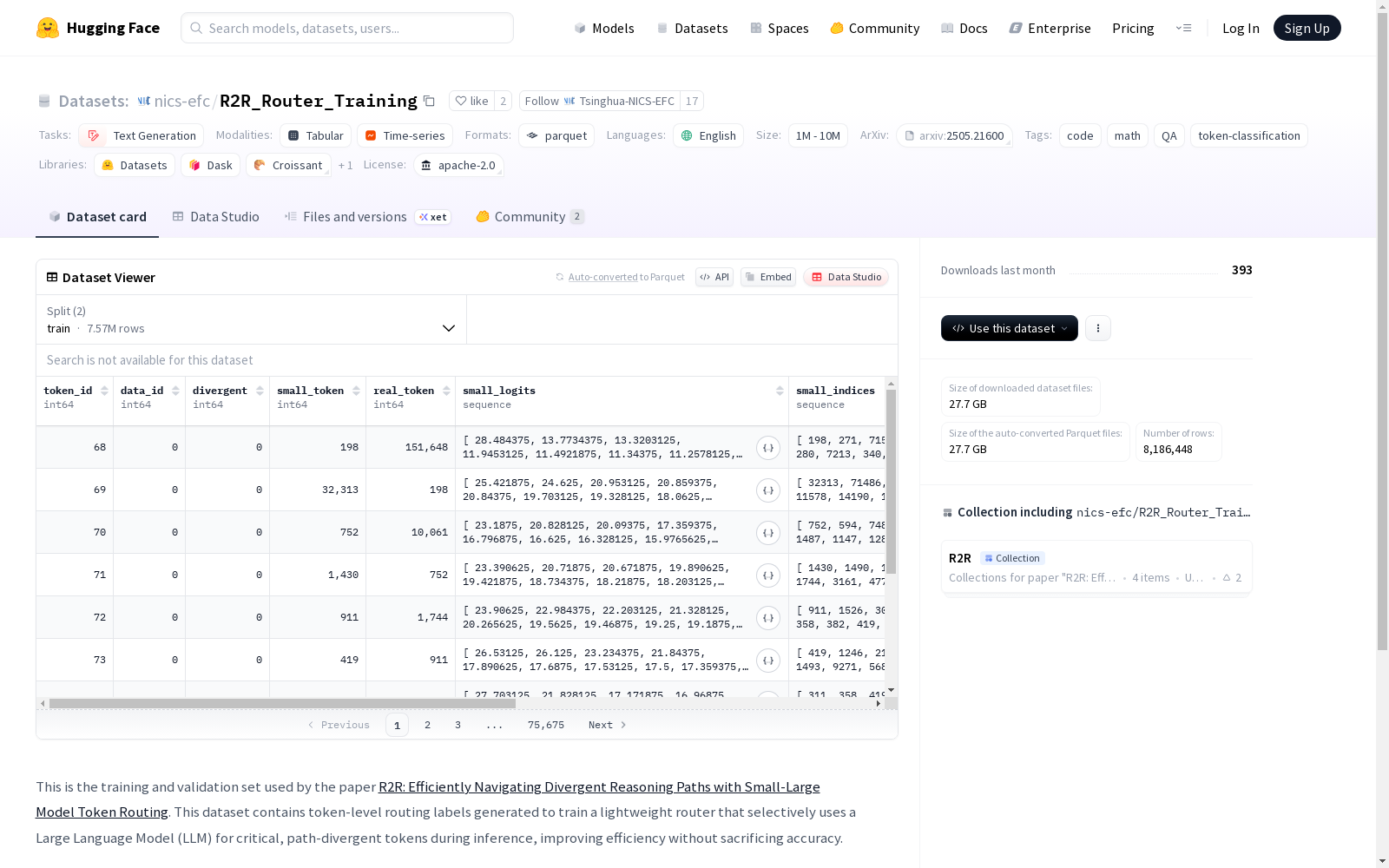
Task: Sort by small_logits column
Action: click(x=780, y=391)
